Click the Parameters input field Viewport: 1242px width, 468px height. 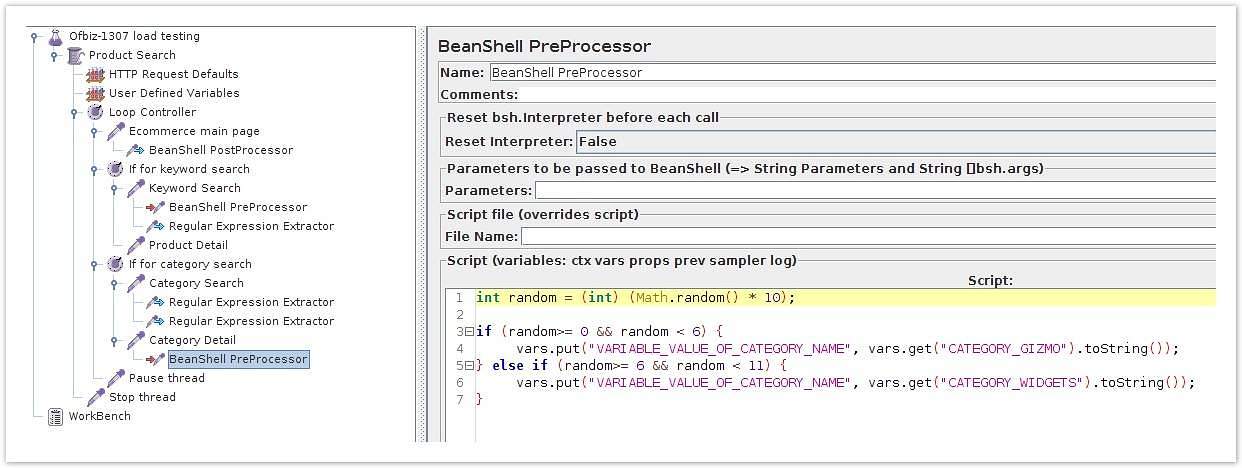point(875,190)
